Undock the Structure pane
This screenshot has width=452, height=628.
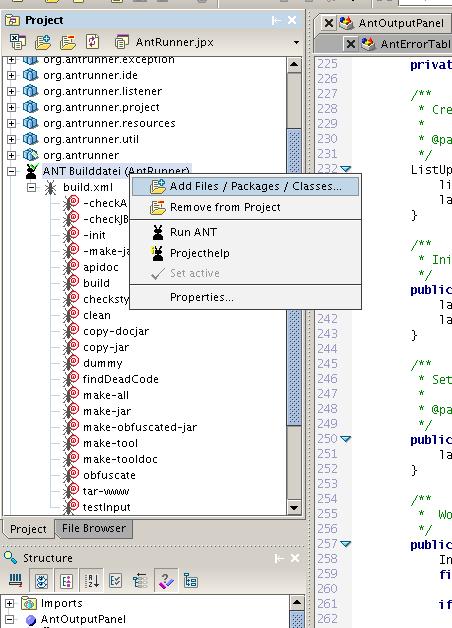tap(279, 558)
